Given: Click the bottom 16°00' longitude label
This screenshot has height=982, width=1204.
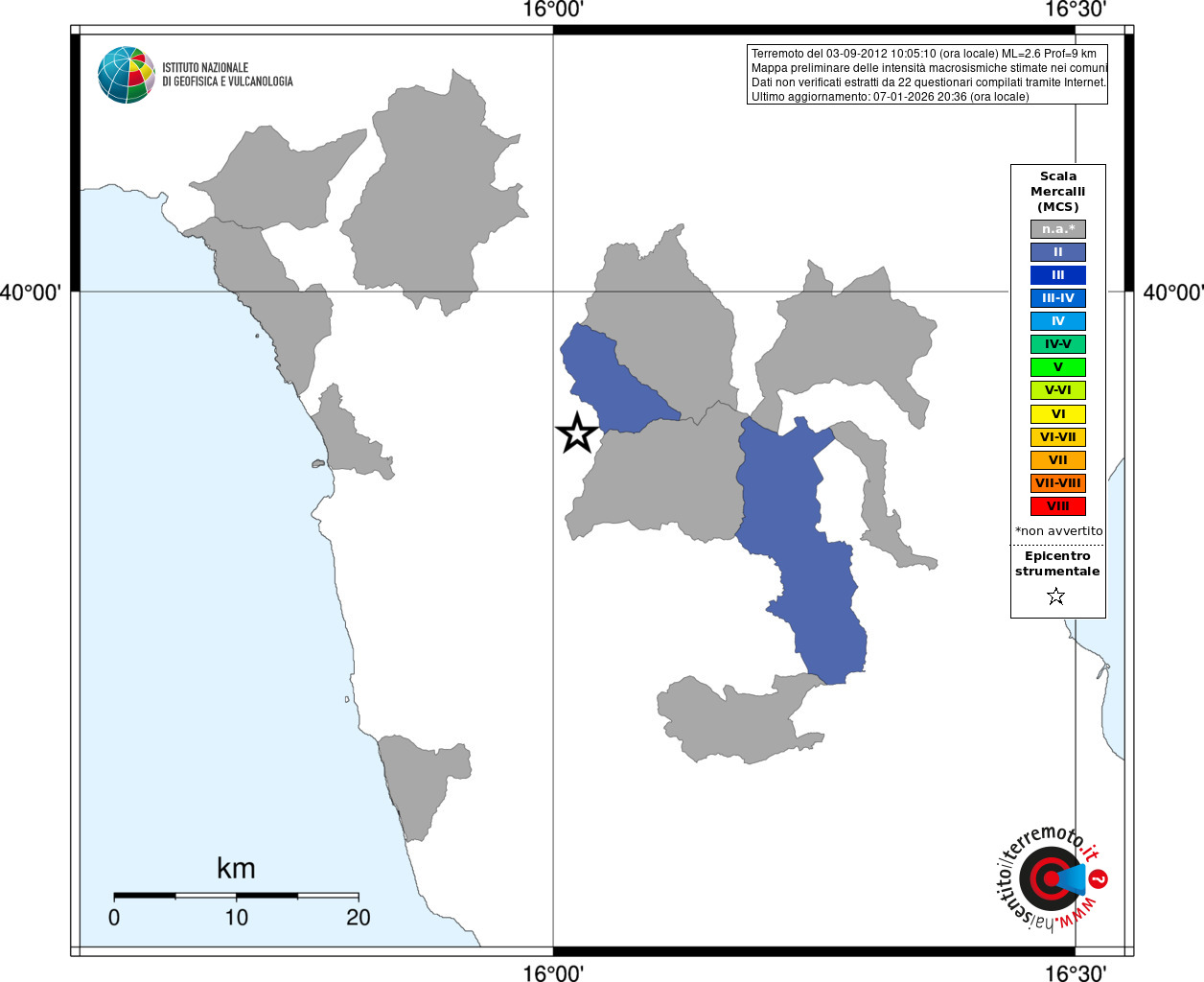Looking at the screenshot, I should (x=553, y=972).
